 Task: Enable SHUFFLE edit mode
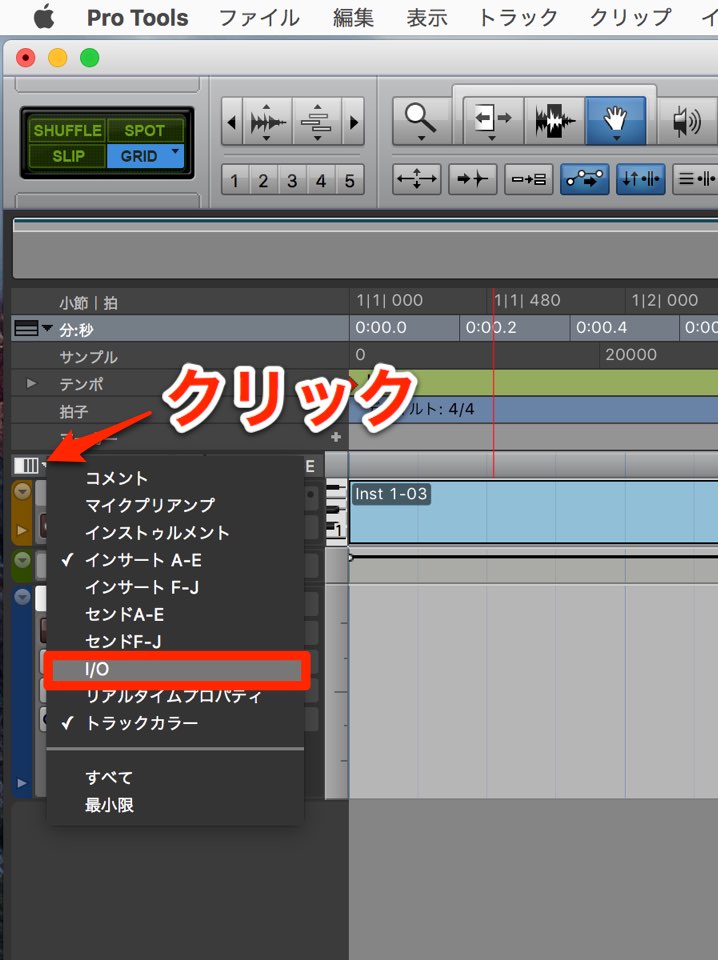coord(67,130)
